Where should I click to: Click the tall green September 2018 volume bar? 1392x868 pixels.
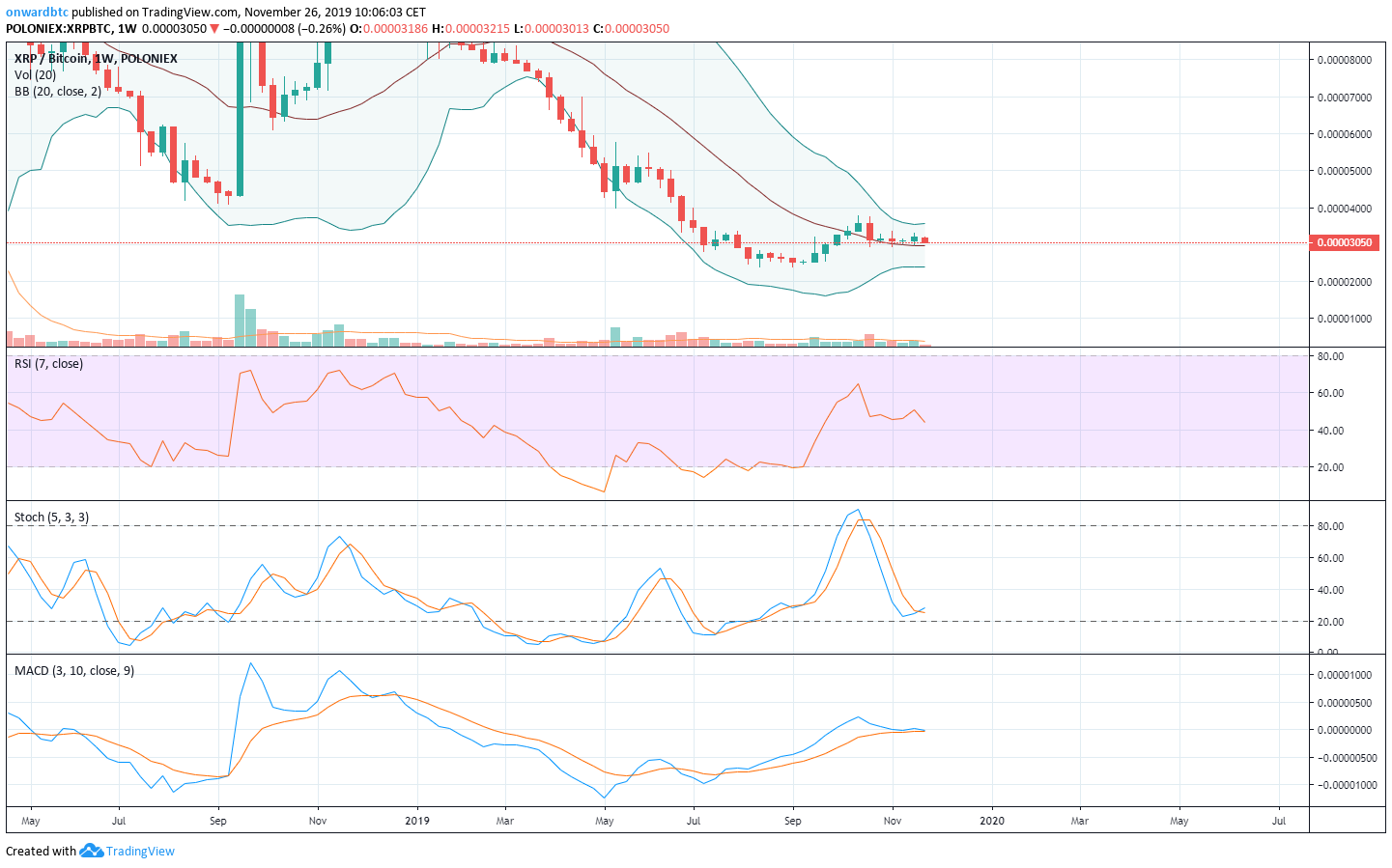coord(240,321)
